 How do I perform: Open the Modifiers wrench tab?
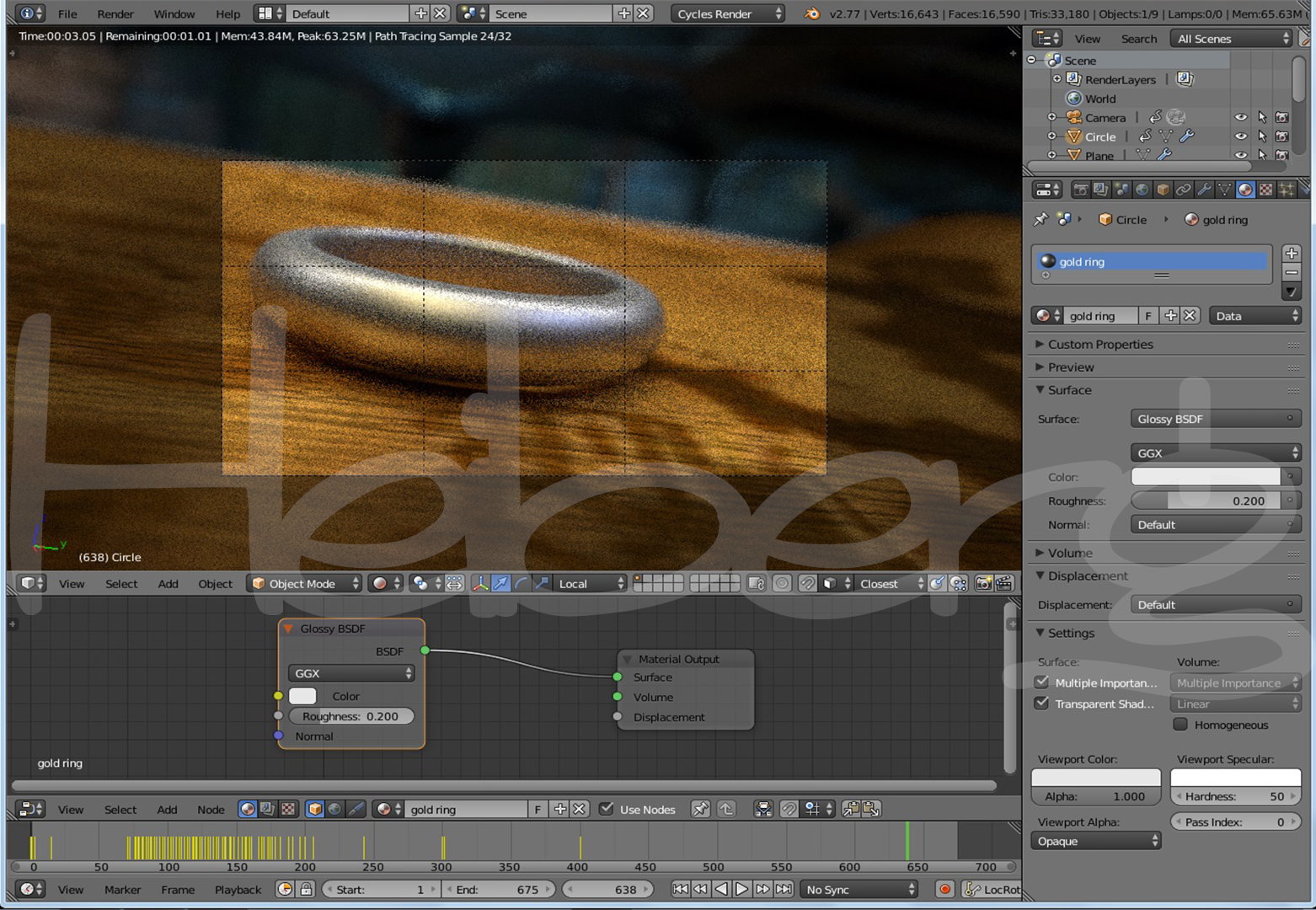click(x=1204, y=190)
